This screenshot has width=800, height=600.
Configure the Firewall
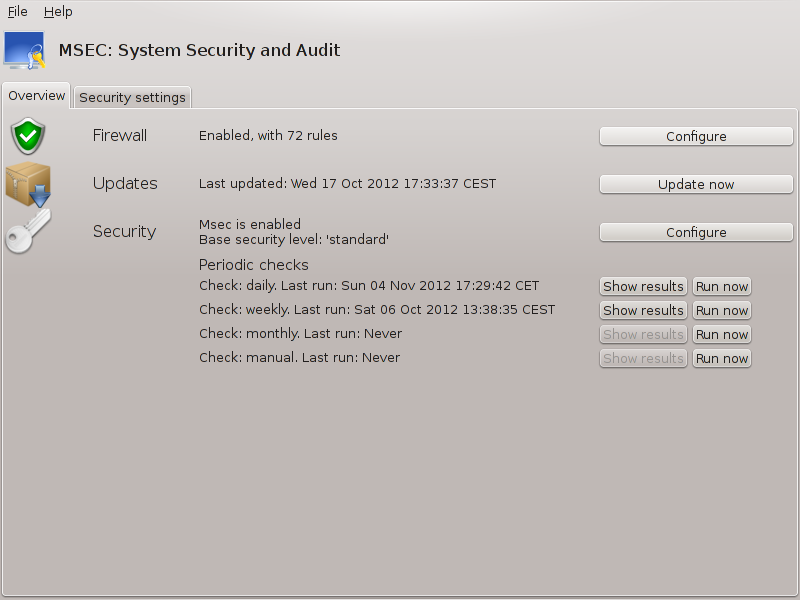pyautogui.click(x=696, y=136)
